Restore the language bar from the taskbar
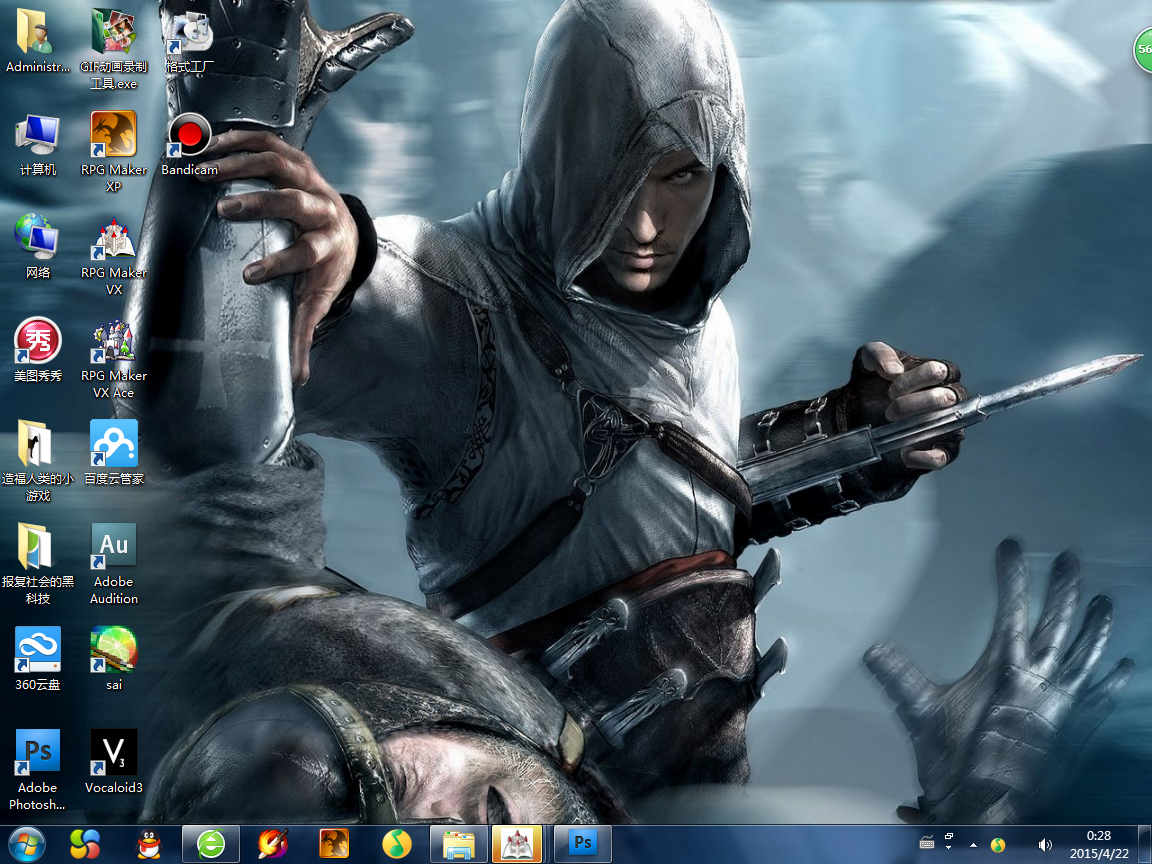 (x=948, y=837)
